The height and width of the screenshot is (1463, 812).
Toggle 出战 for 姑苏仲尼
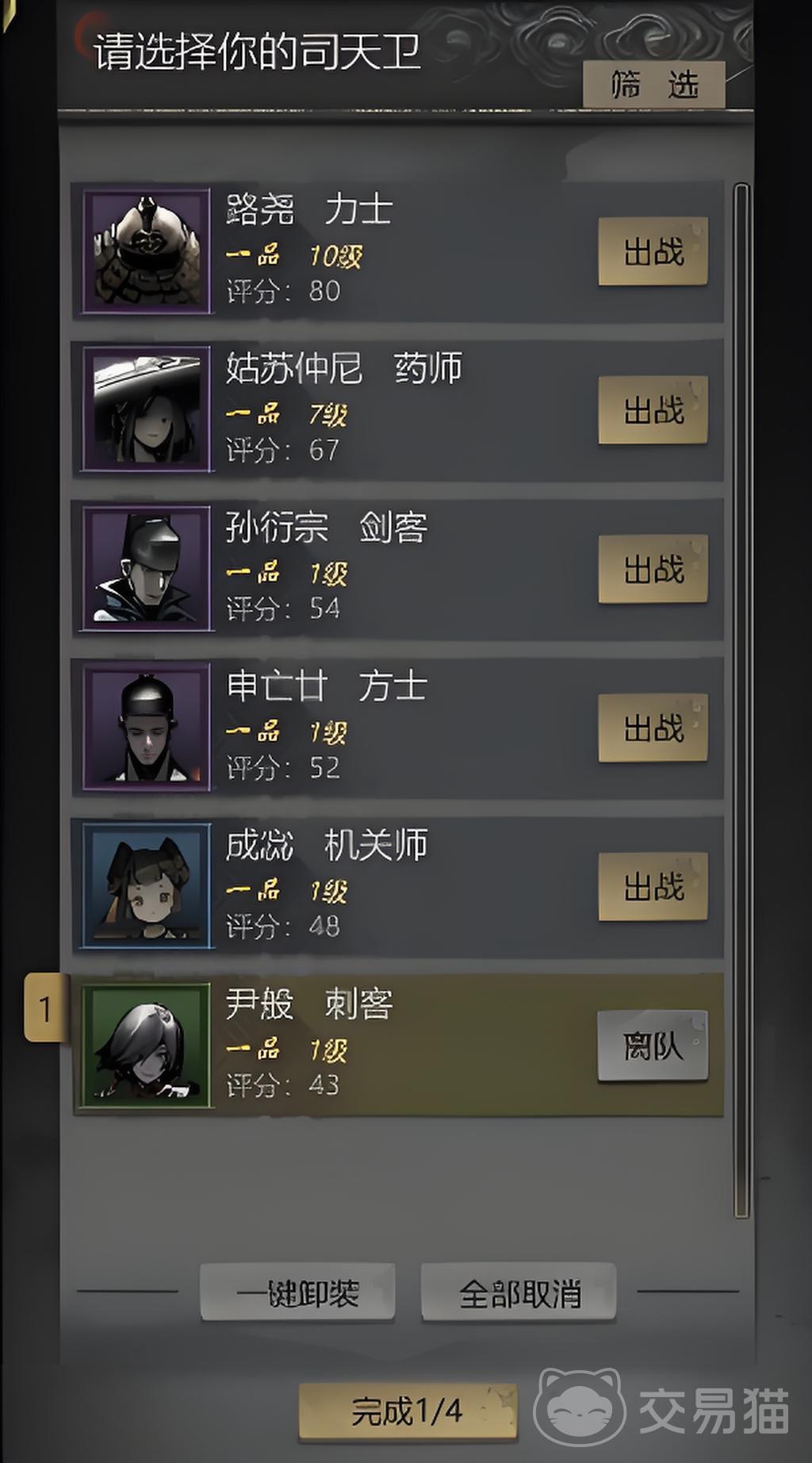coord(653,410)
